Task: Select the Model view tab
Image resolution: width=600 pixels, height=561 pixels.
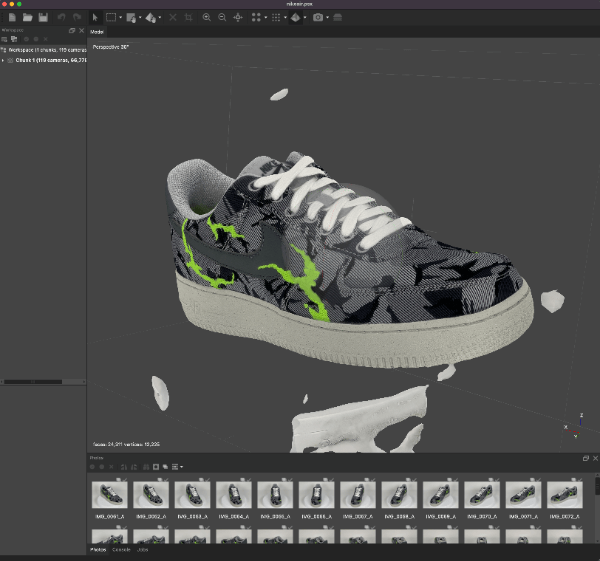Action: (x=98, y=31)
